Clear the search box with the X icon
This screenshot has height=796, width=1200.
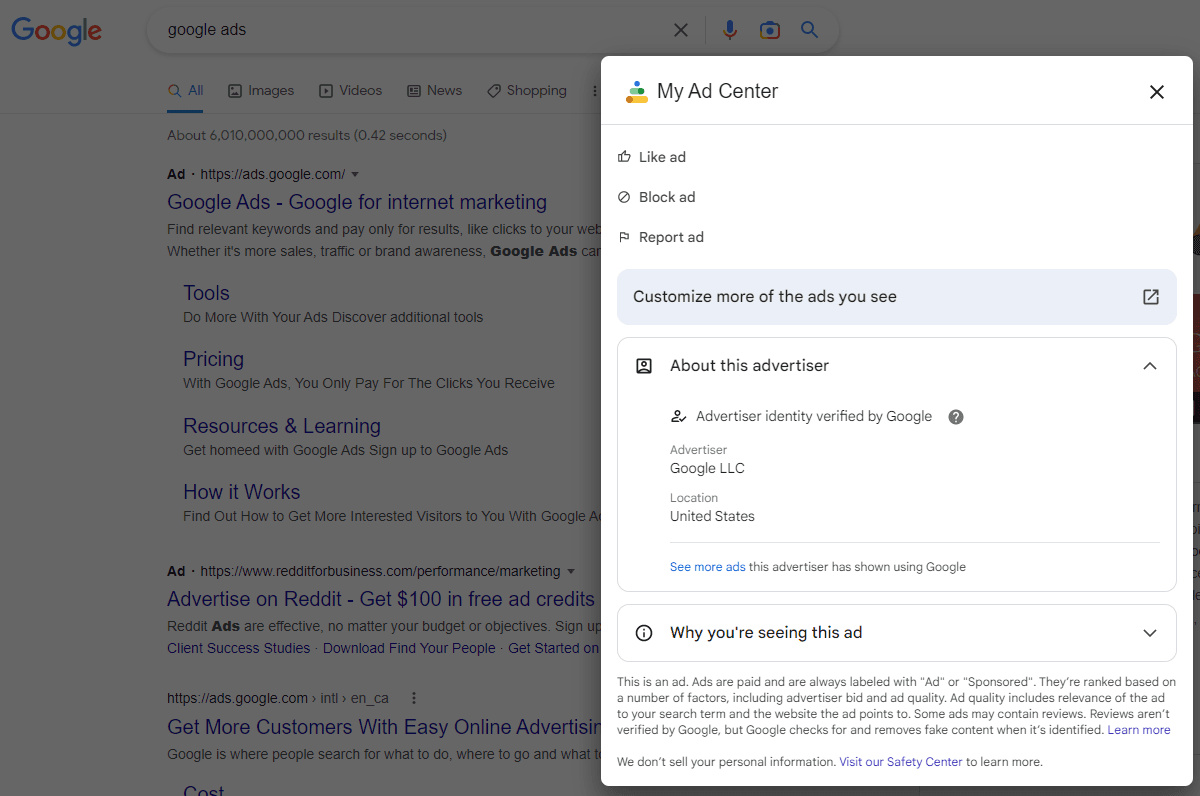coord(681,30)
